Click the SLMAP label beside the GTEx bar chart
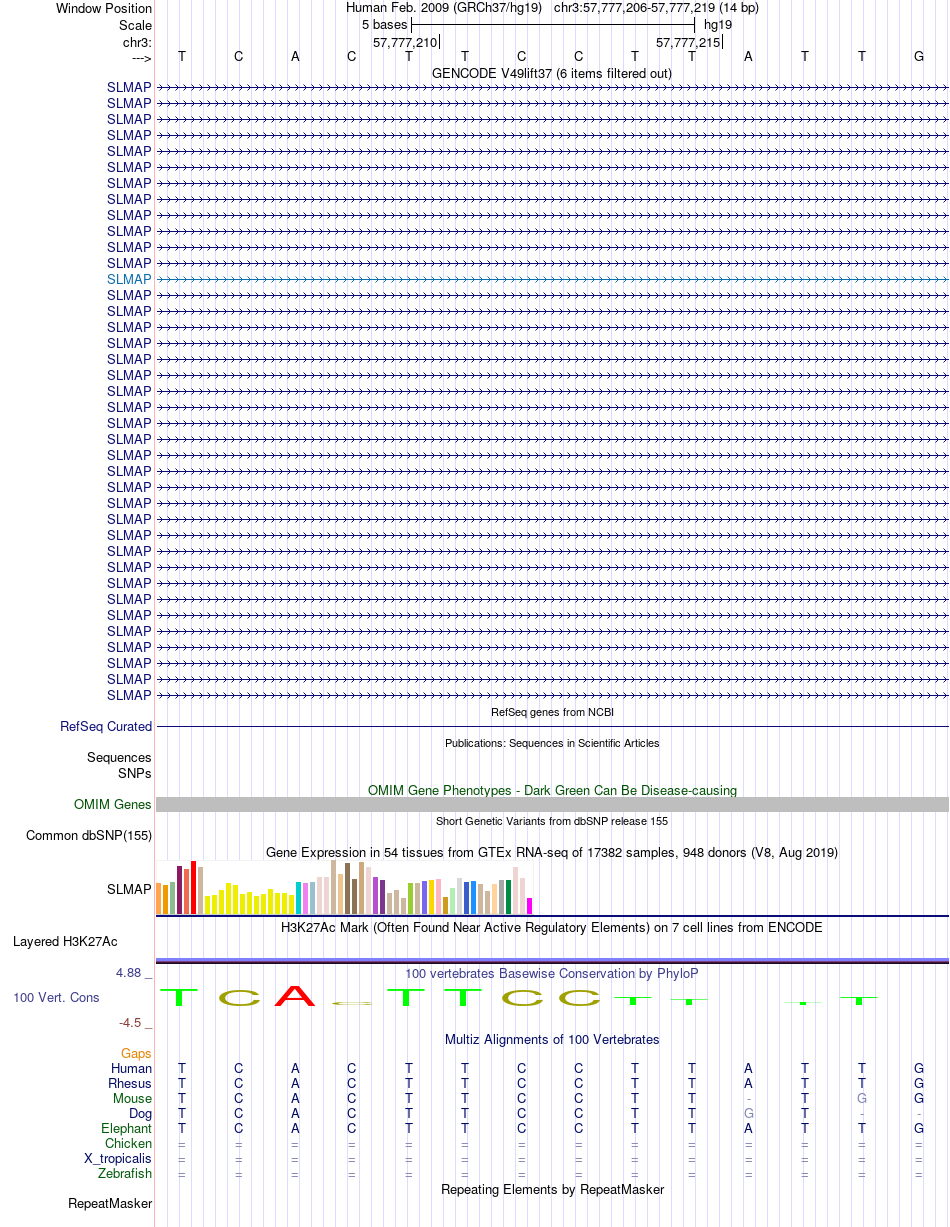This screenshot has height=1227, width=950. point(129,889)
